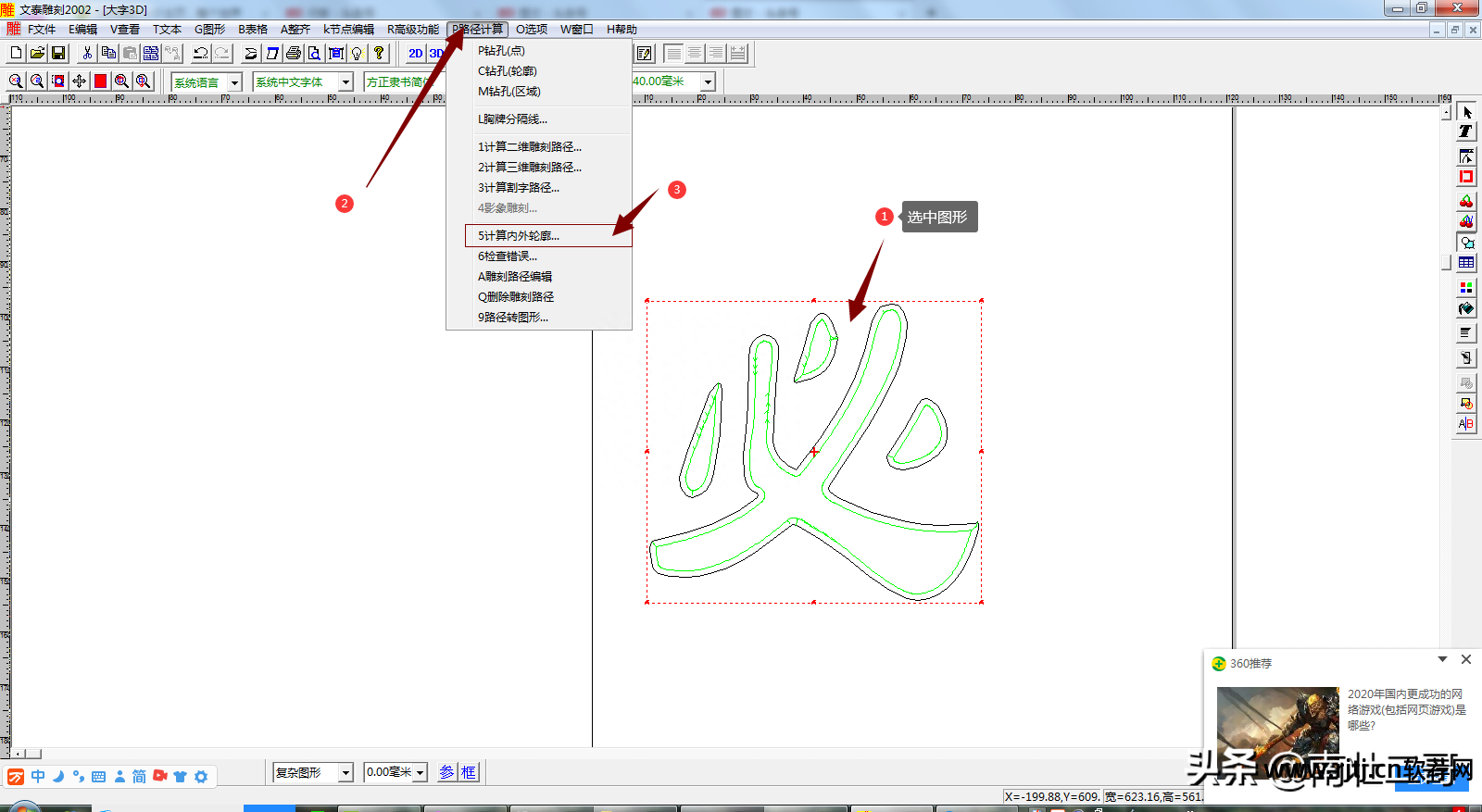Click the undo arrow icon
The image size is (1482, 812).
click(200, 54)
